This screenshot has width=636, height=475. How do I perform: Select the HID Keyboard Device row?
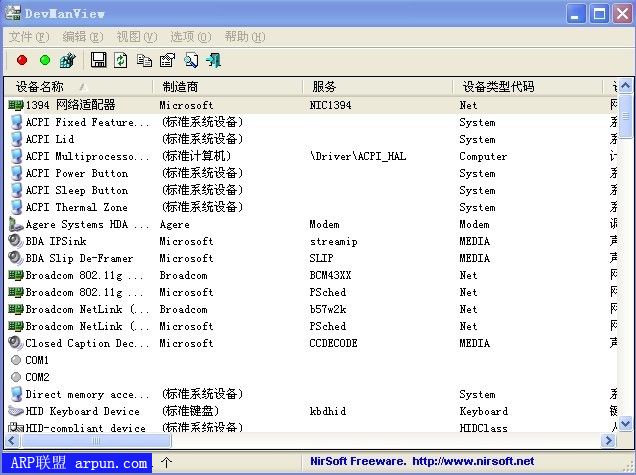(x=82, y=411)
